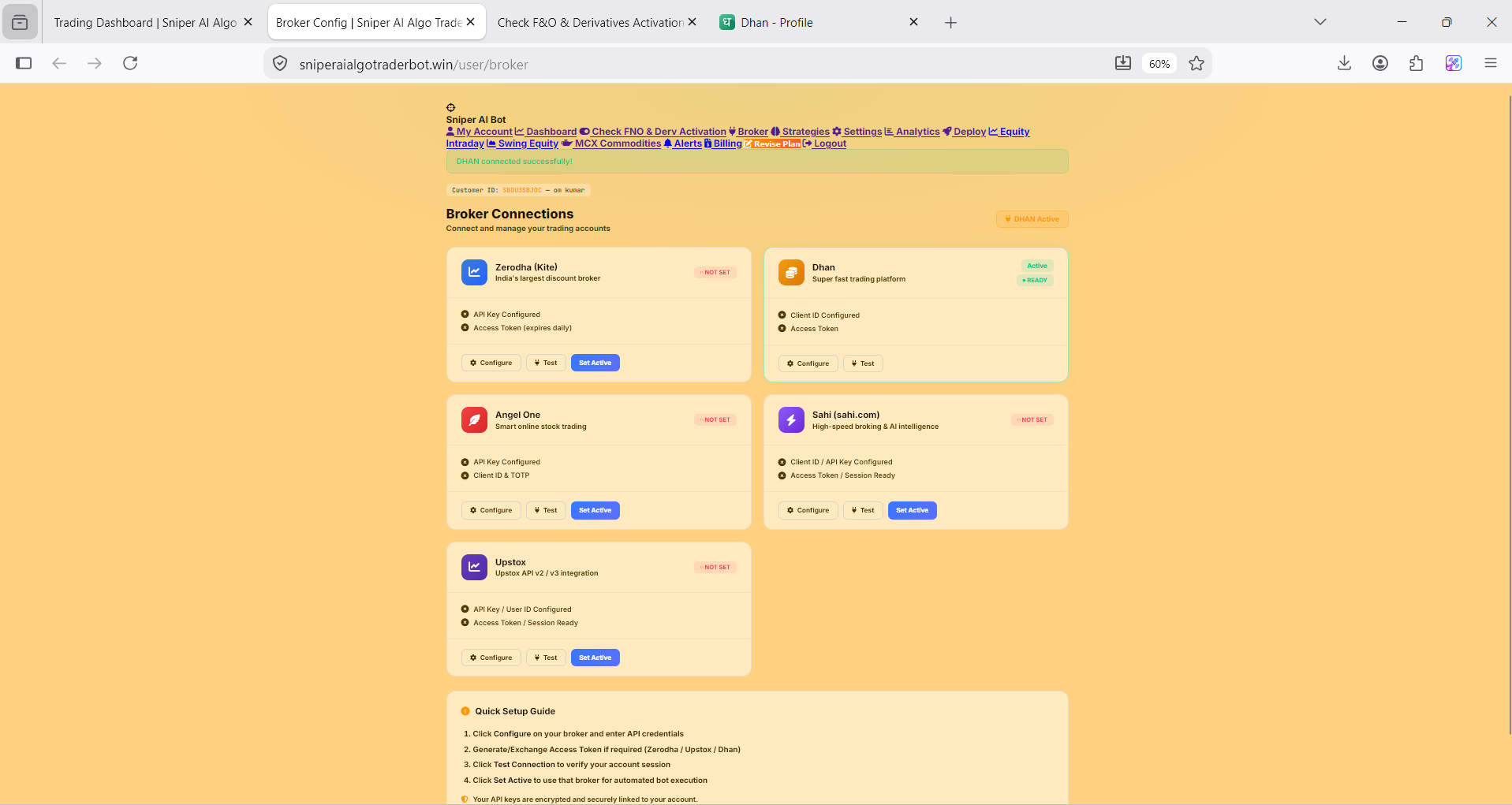
Task: Open the browser downloads icon
Action: pos(1345,63)
